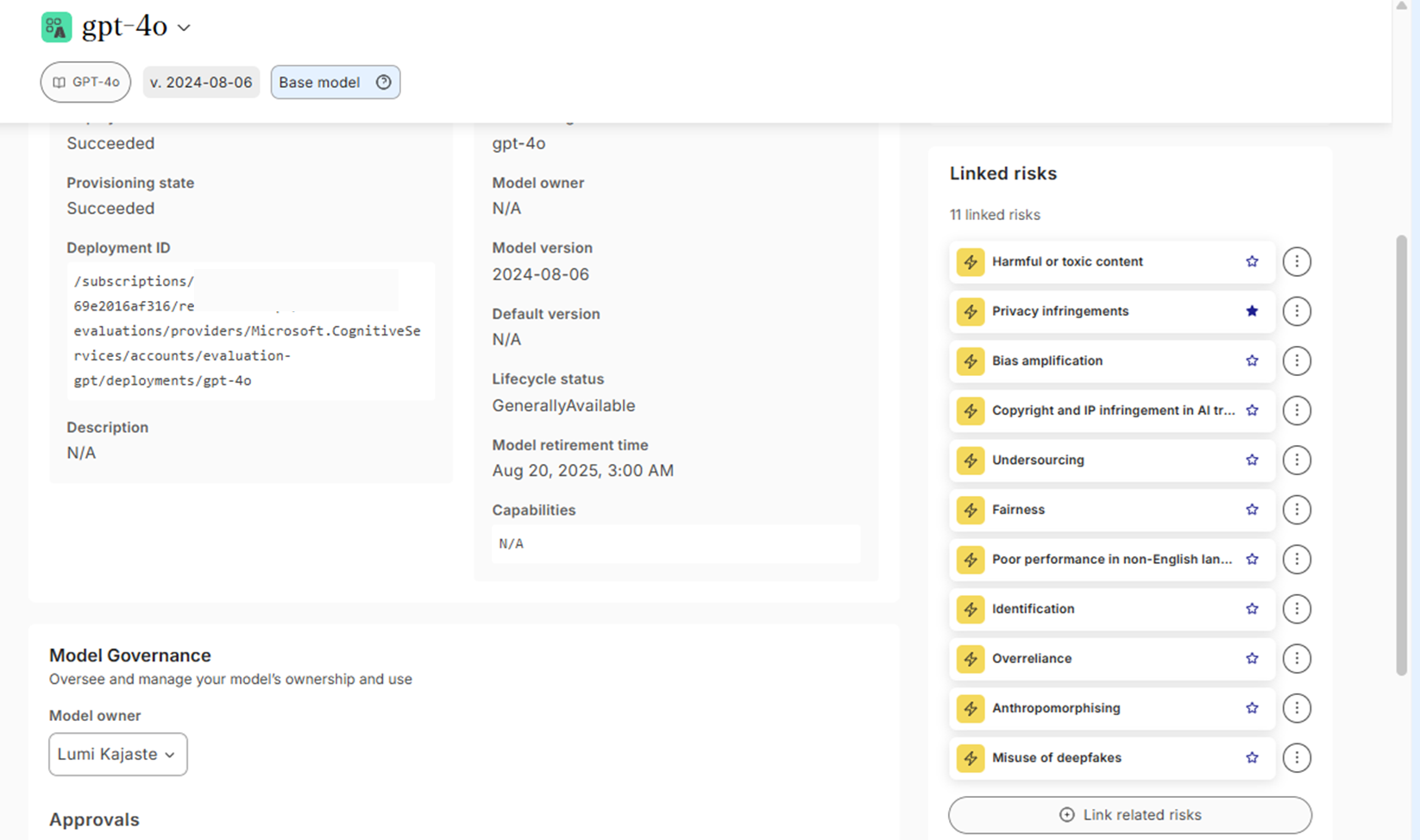Star the Harmful or toxic content risk
The width and height of the screenshot is (1420, 840).
click(x=1252, y=261)
